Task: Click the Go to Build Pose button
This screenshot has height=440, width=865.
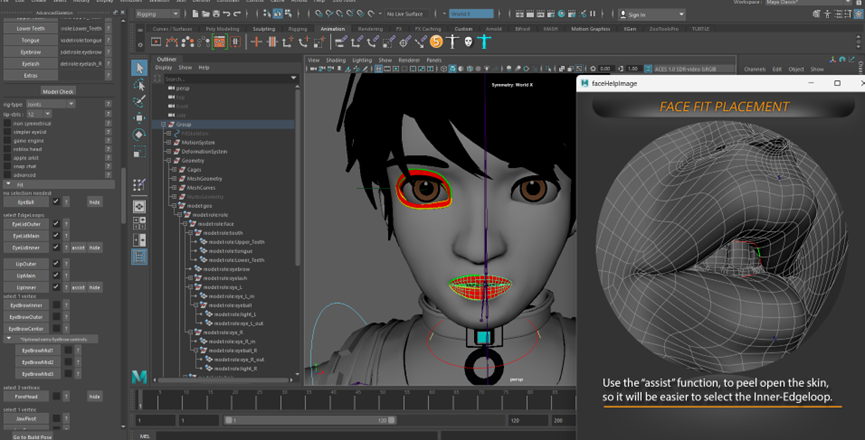Action: tap(32, 437)
